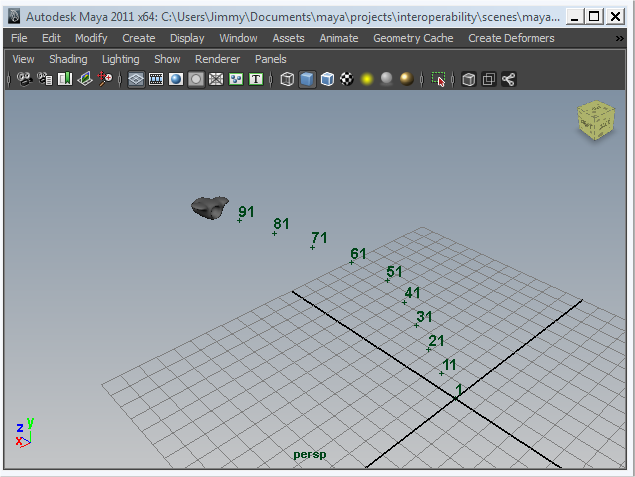635x477 pixels.
Task: Minimize the Maya window
Action: (x=575, y=17)
